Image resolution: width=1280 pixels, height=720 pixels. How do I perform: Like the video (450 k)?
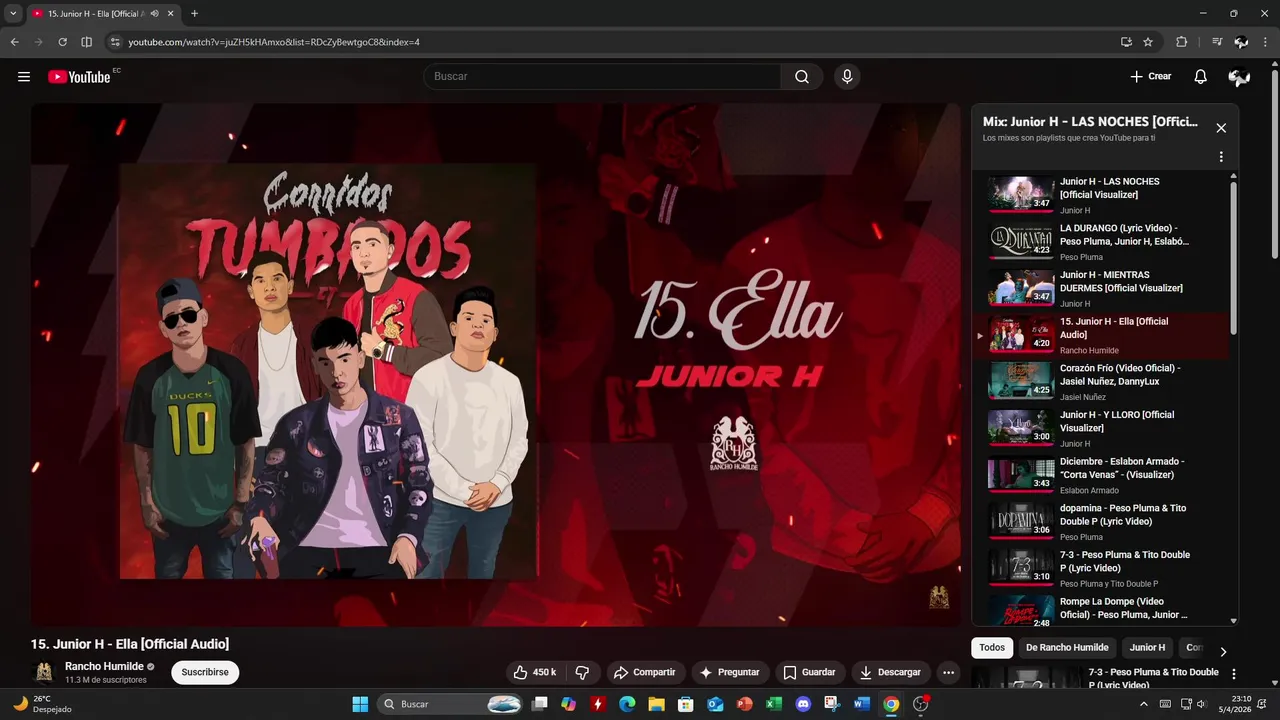535,672
